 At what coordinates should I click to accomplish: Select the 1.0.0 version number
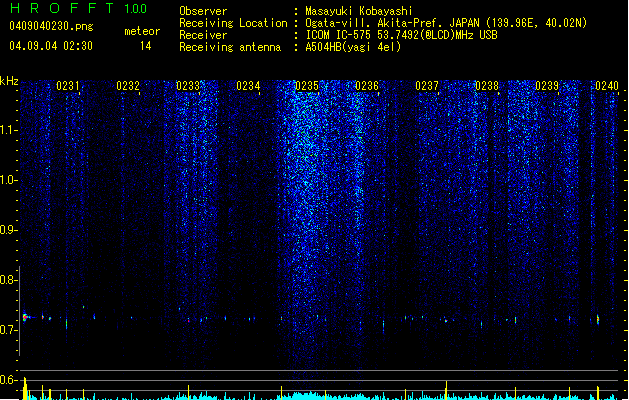pyautogui.click(x=136, y=8)
